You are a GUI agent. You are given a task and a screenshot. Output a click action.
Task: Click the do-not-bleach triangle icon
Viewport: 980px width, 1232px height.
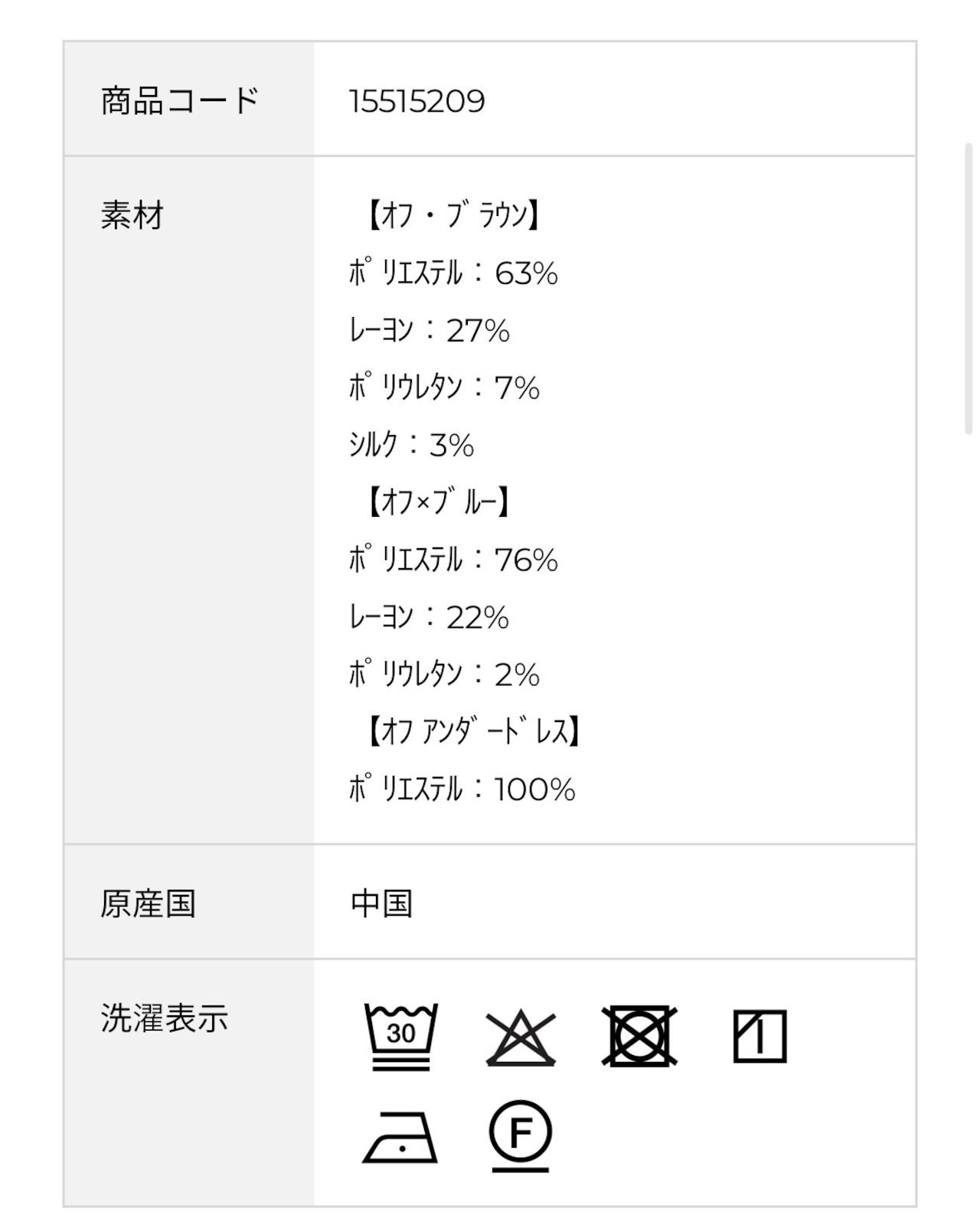[x=521, y=1038]
